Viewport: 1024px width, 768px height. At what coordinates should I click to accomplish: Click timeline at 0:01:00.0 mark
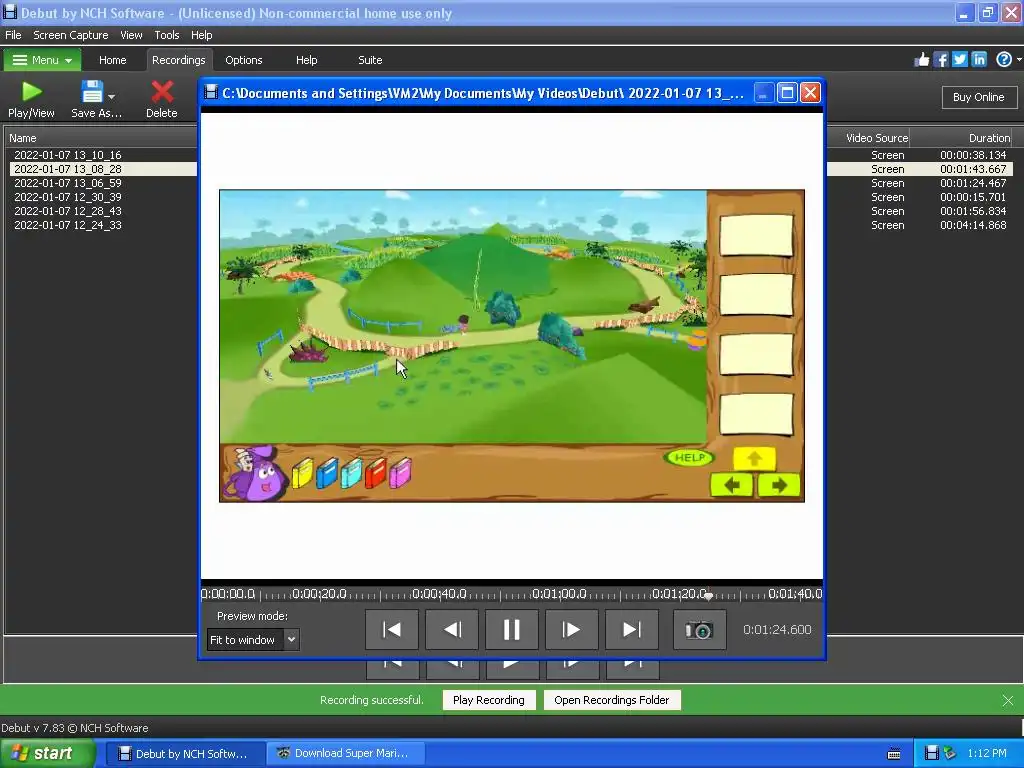point(560,594)
